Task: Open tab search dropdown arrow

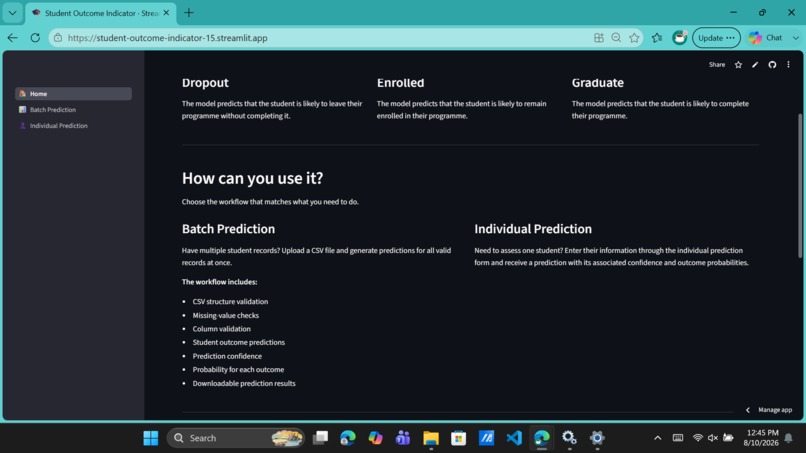Action: 12,13
